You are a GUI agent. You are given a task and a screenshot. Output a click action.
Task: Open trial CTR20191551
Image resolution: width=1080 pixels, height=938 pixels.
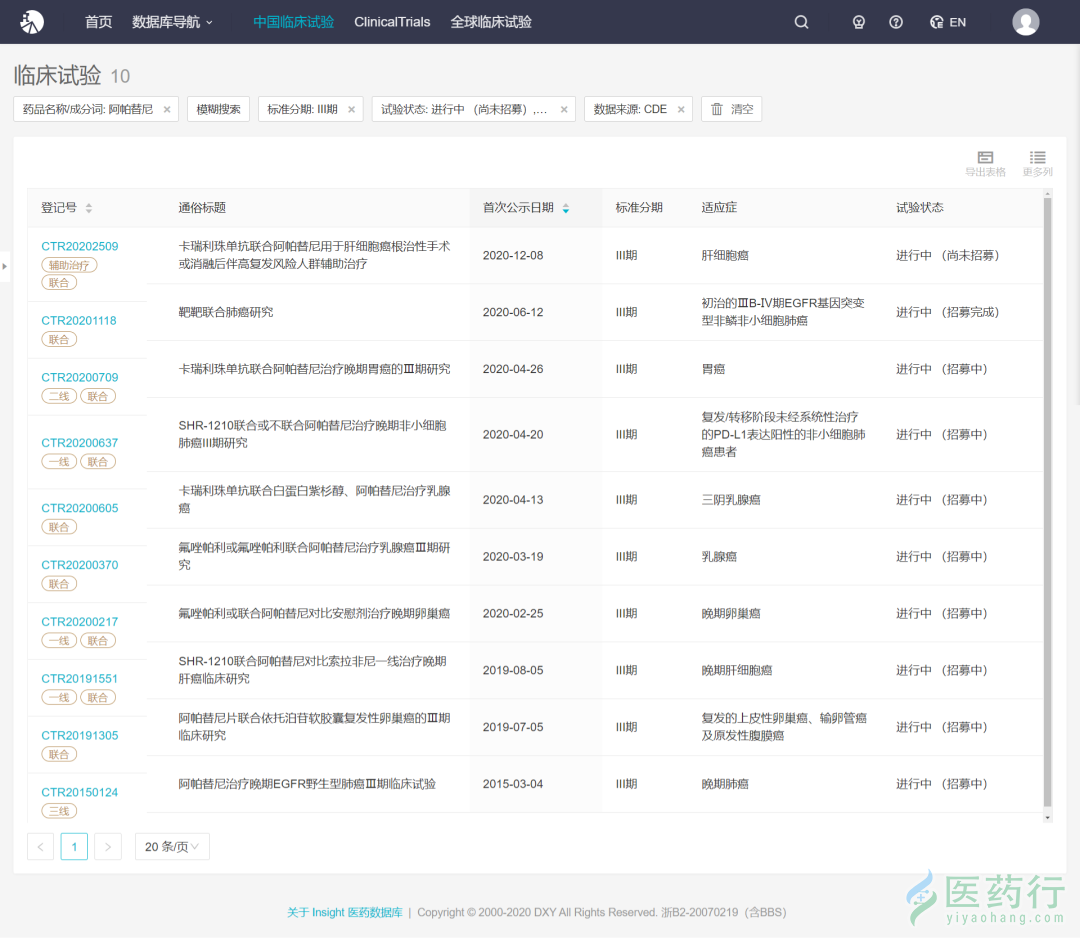tap(80, 678)
